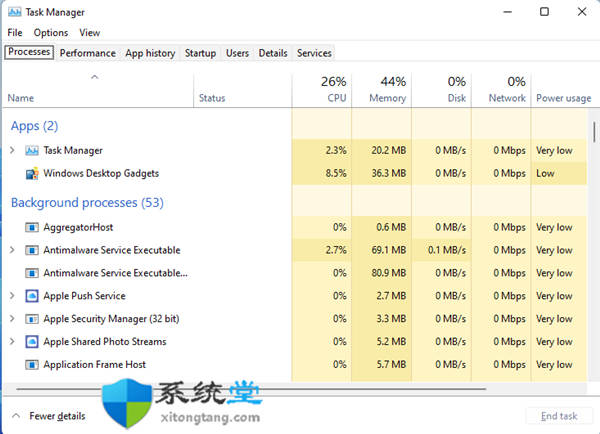The width and height of the screenshot is (600, 434).
Task: Sort processes by Network column
Action: 501,90
